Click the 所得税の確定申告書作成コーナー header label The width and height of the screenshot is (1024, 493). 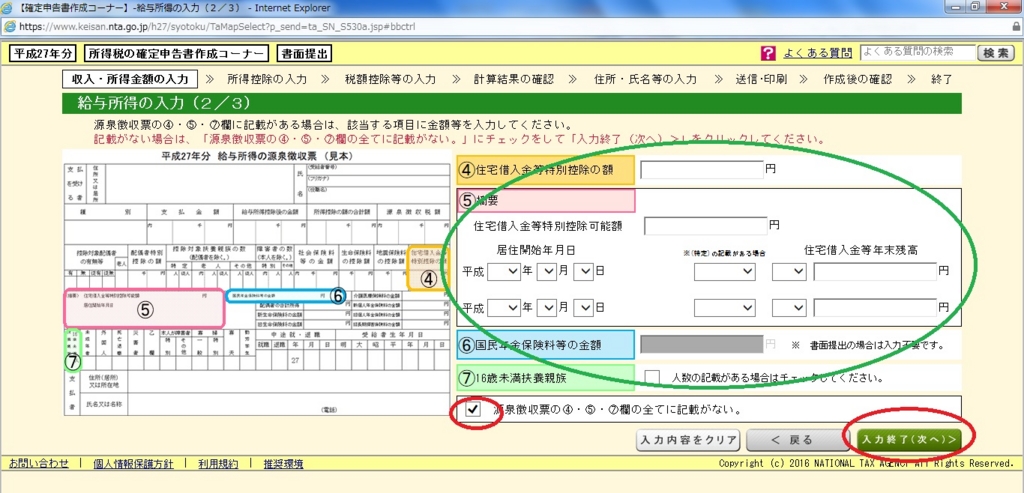tap(176, 54)
